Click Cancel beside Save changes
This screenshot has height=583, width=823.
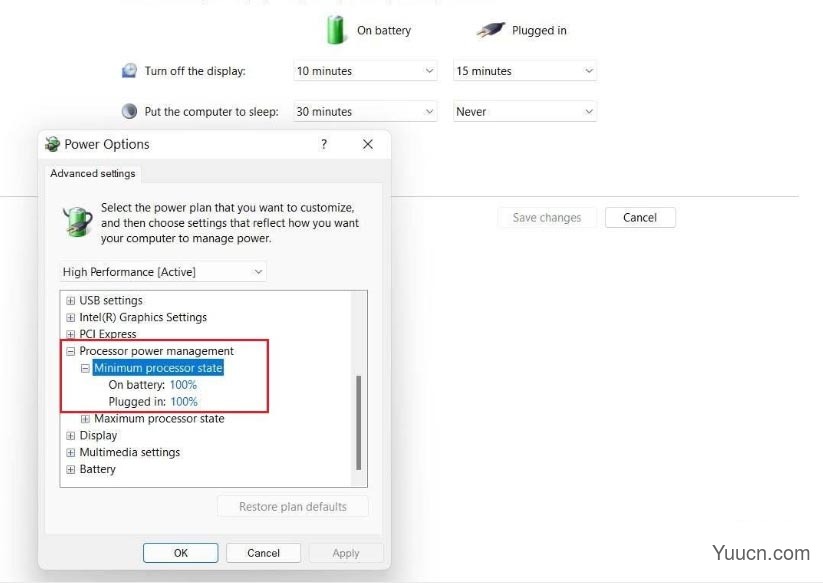tap(640, 217)
